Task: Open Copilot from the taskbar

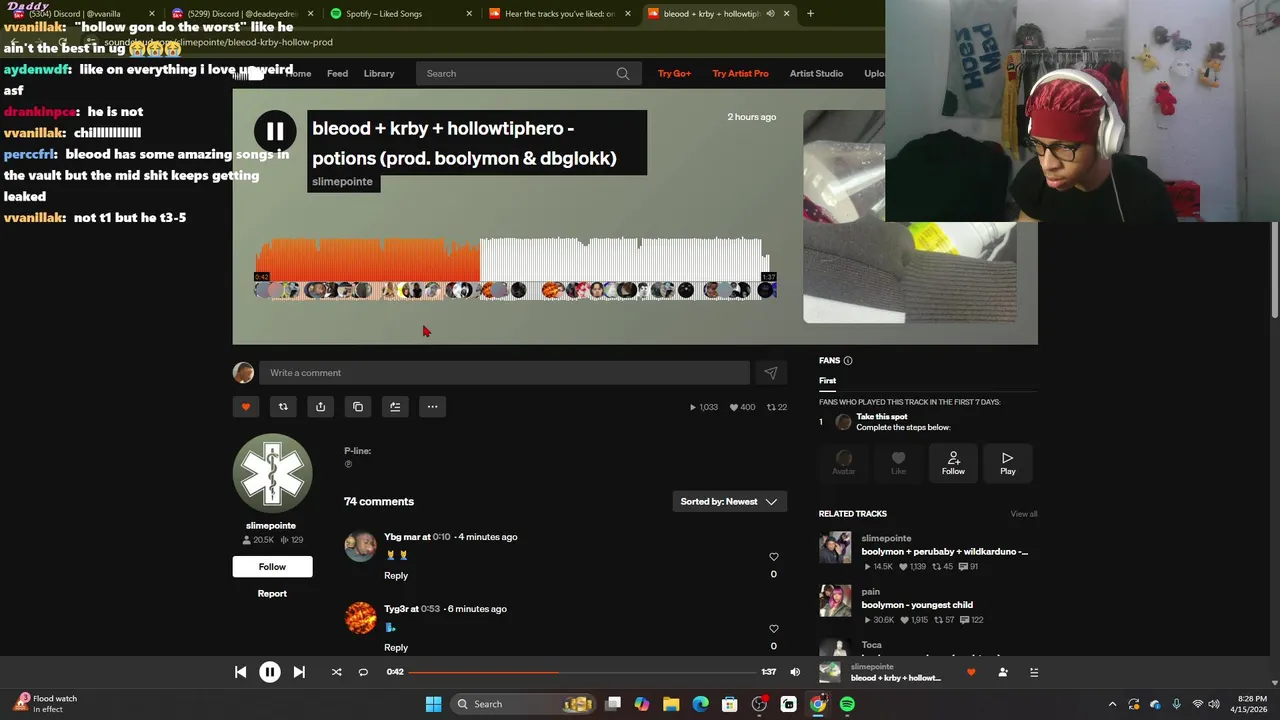Action: pos(642,704)
